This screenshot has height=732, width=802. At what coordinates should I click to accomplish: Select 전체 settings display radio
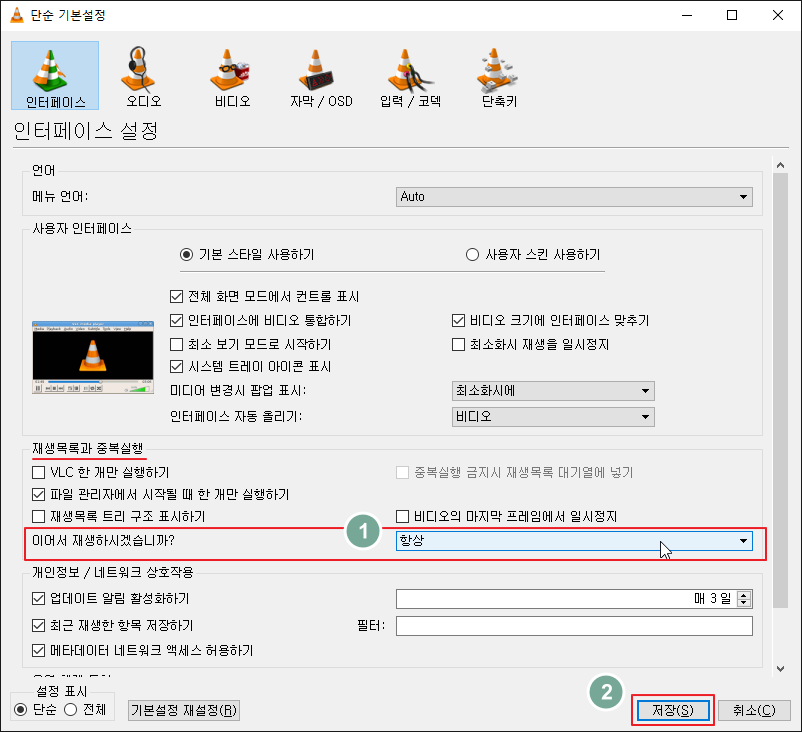(x=71, y=709)
